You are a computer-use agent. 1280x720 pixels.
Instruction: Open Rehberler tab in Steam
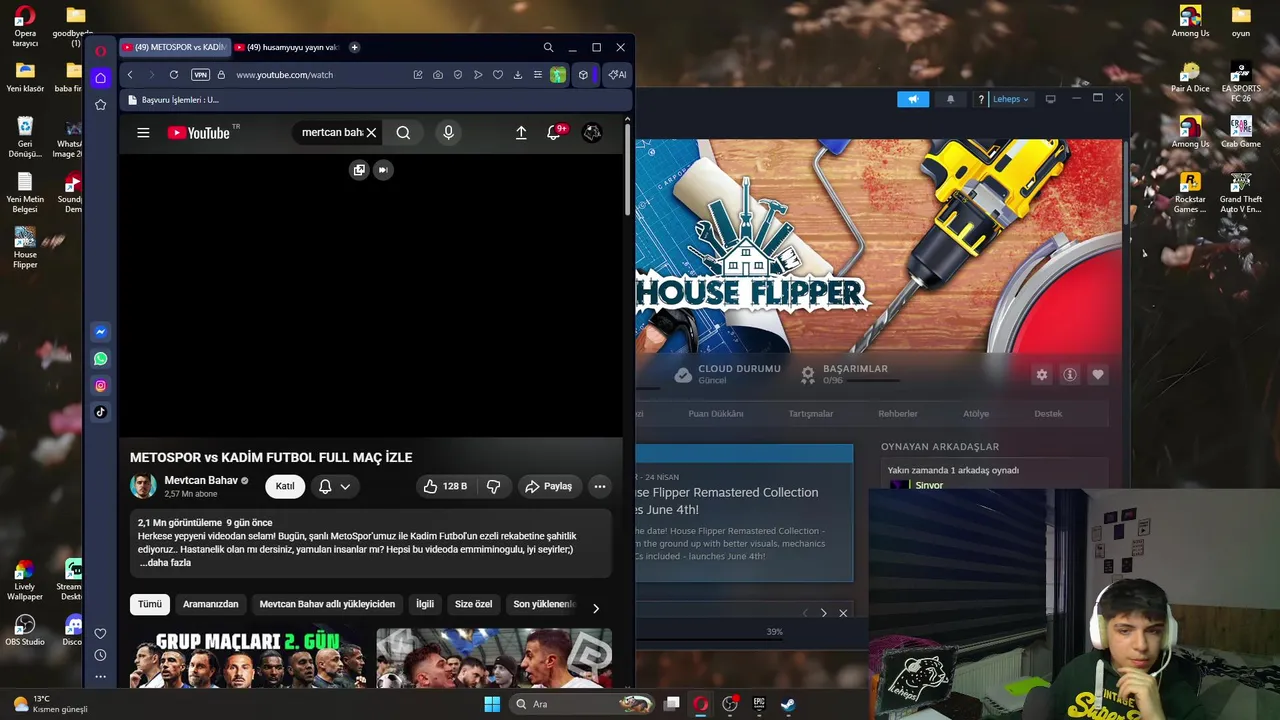[x=898, y=414]
